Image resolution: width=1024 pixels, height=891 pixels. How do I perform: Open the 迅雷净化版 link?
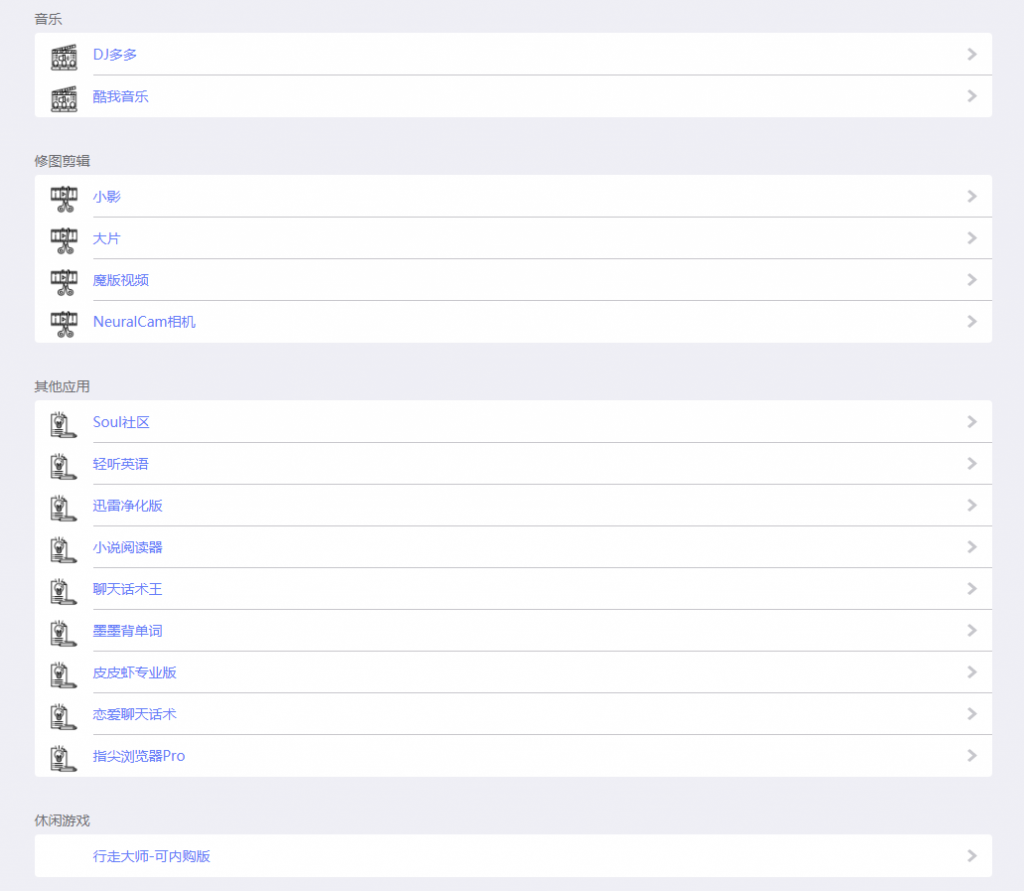click(x=127, y=506)
